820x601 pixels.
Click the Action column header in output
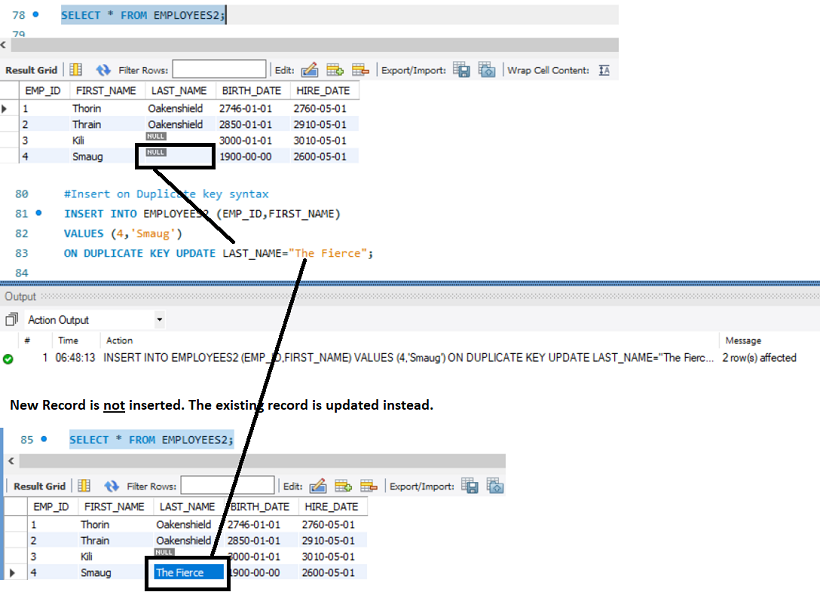(119, 340)
